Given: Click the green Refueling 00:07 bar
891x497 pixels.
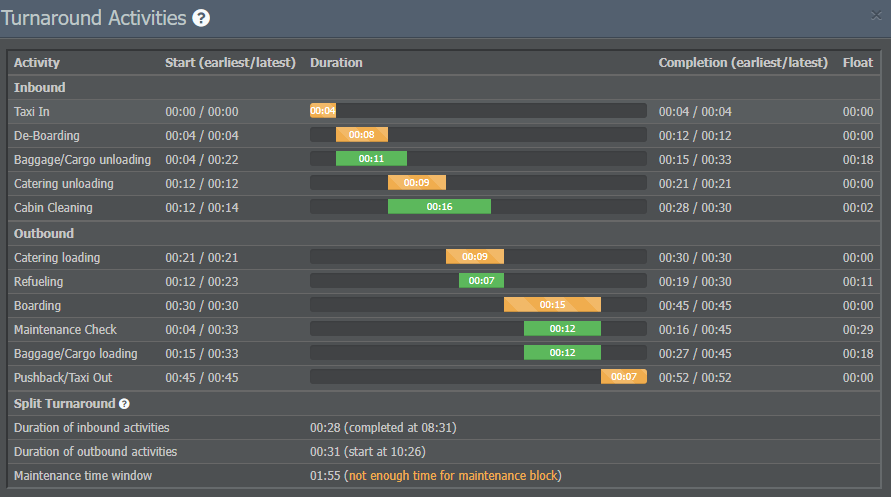Looking at the screenshot, I should (x=481, y=281).
